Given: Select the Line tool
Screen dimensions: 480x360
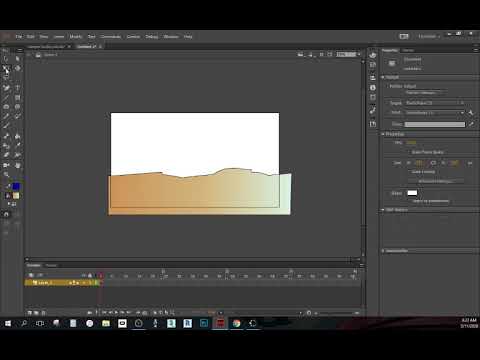Looking at the screenshot, I should tap(6, 98).
